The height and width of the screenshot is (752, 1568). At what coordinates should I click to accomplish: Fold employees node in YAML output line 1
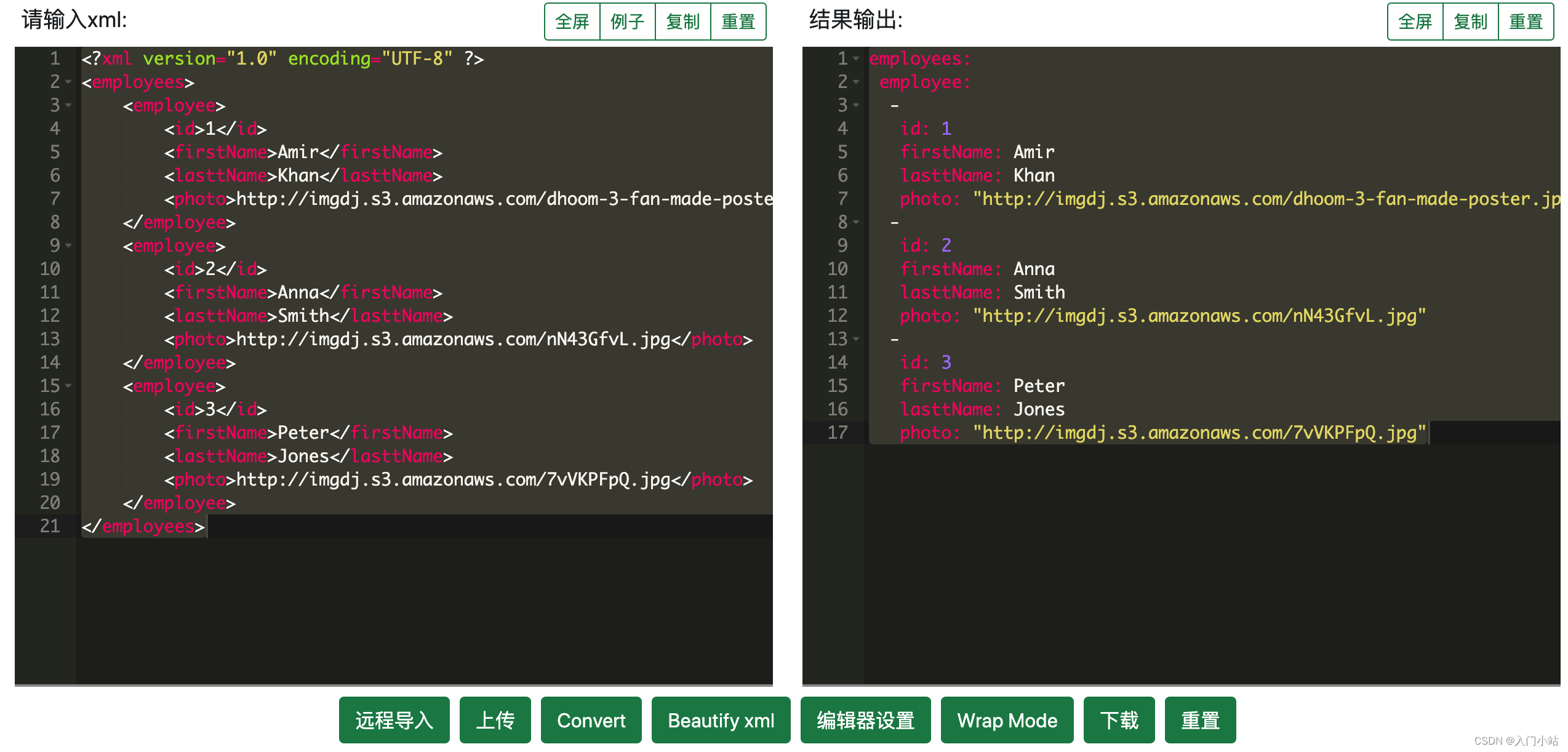(x=856, y=58)
